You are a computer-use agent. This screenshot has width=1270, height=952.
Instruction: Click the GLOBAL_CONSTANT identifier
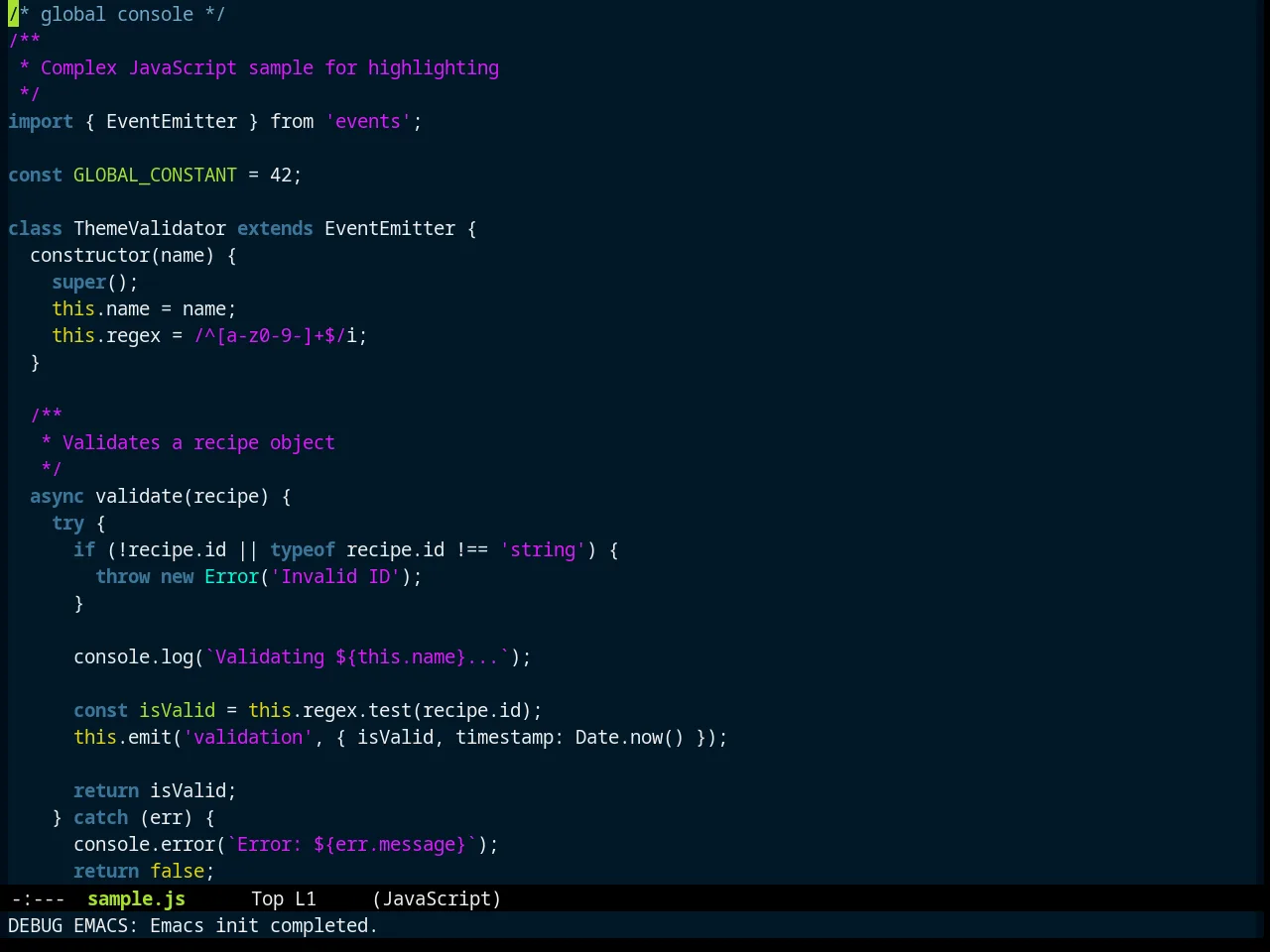(155, 175)
